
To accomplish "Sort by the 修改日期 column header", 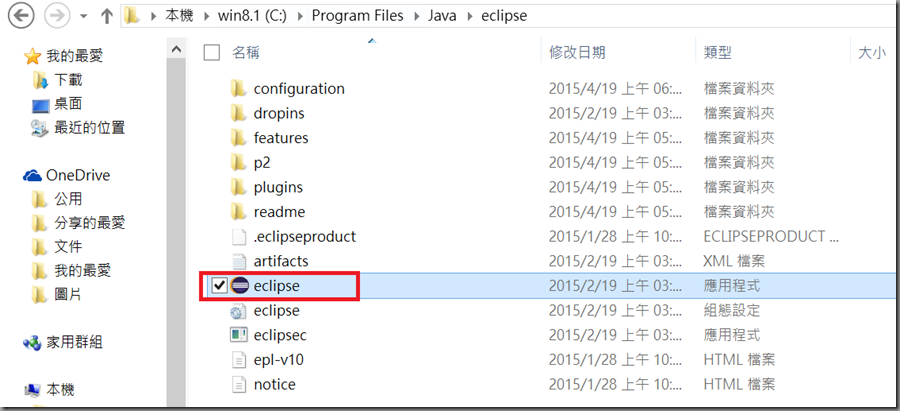I will [x=577, y=52].
